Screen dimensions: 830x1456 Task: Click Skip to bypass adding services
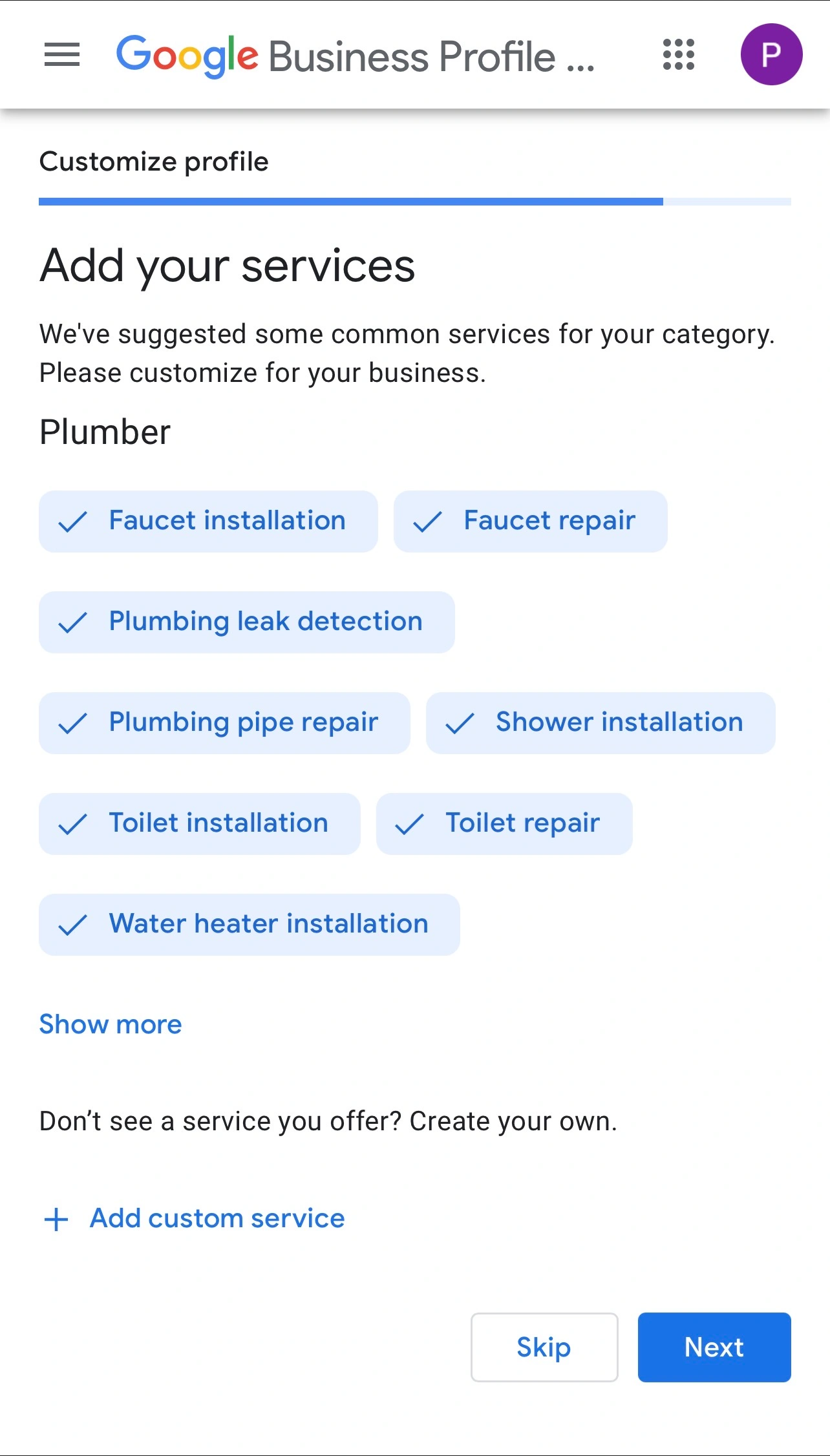coord(544,1347)
